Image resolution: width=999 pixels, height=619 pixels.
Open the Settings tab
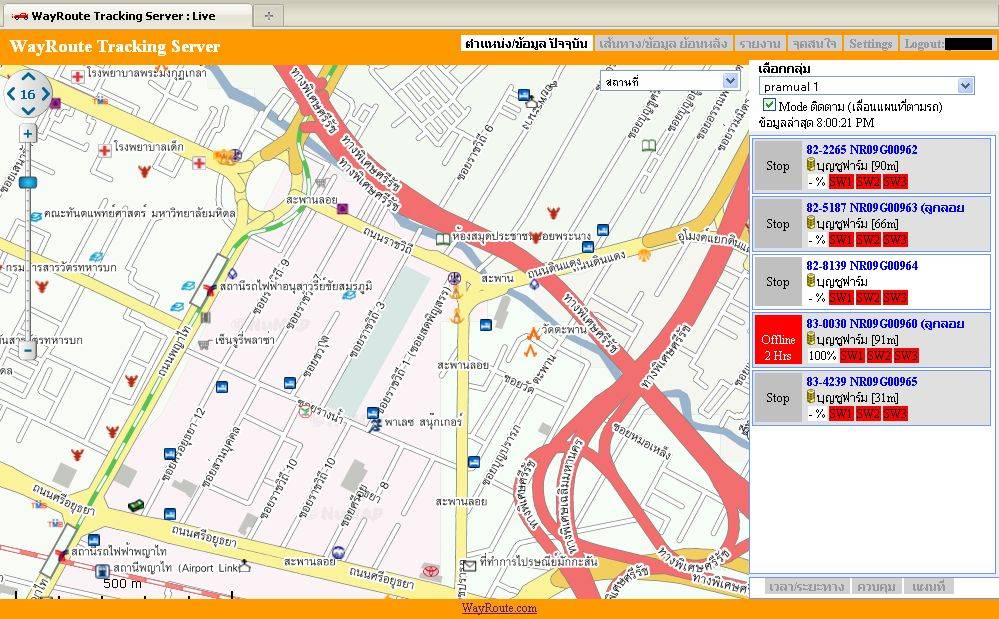[x=870, y=44]
